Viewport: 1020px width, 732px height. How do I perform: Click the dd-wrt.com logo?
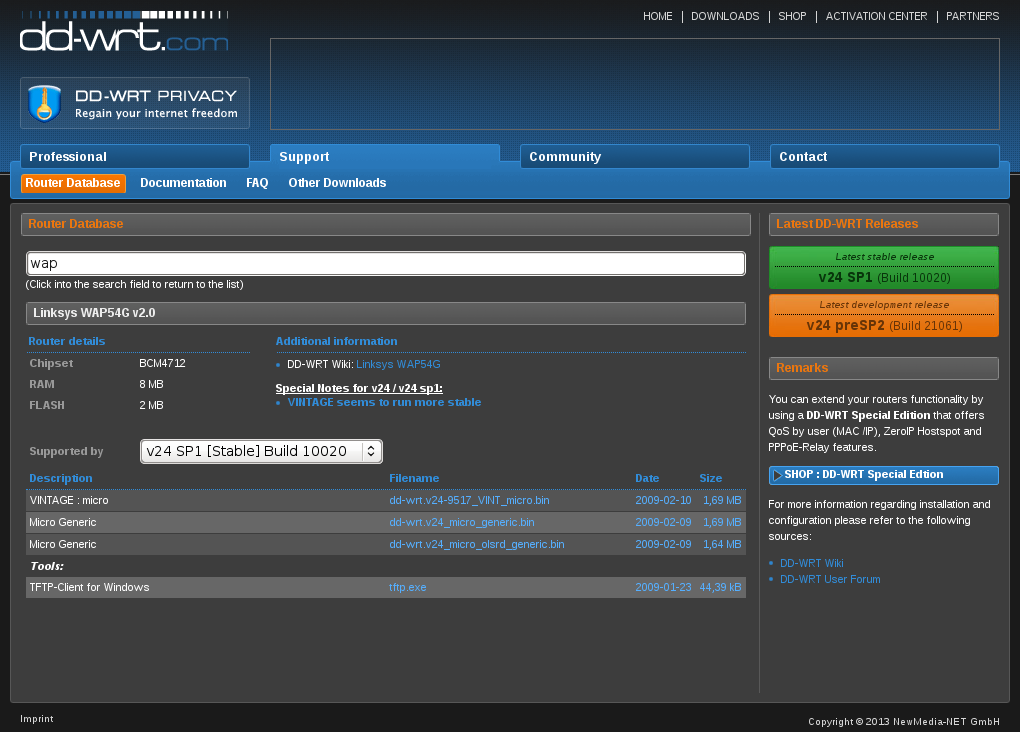click(x=124, y=32)
